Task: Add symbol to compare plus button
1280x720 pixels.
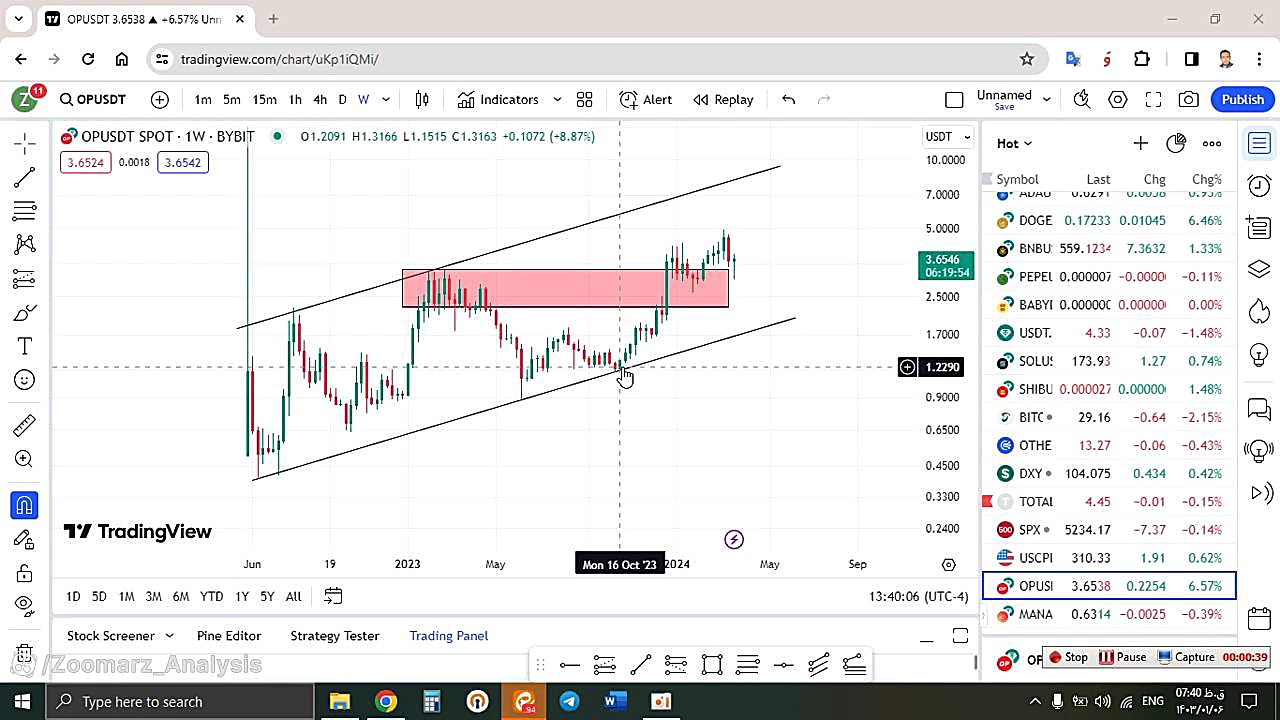Action: 160,99
